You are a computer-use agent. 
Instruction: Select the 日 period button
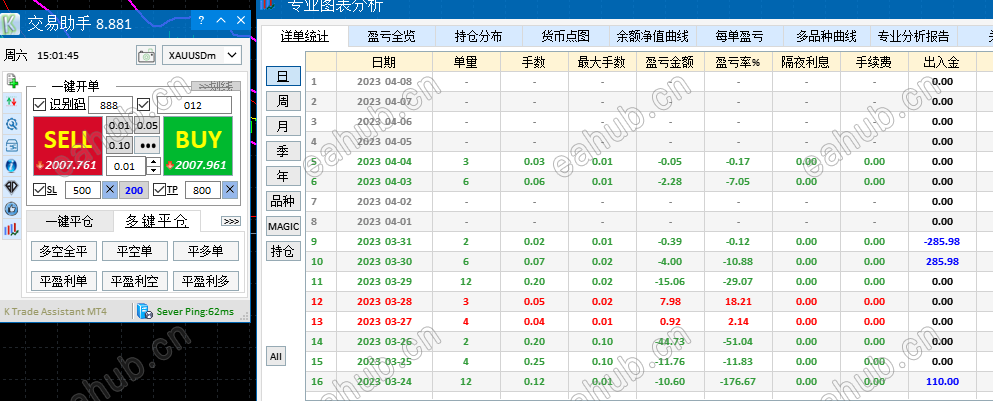tap(283, 76)
